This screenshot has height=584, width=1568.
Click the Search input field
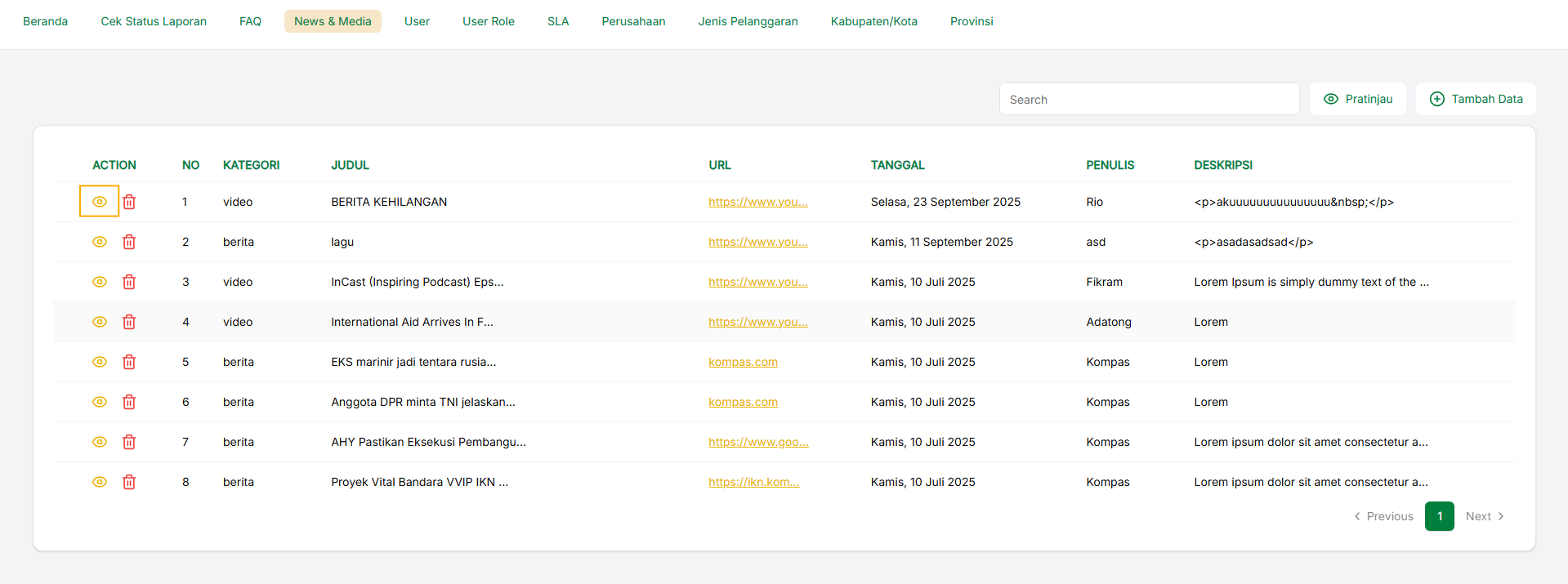(x=1148, y=99)
